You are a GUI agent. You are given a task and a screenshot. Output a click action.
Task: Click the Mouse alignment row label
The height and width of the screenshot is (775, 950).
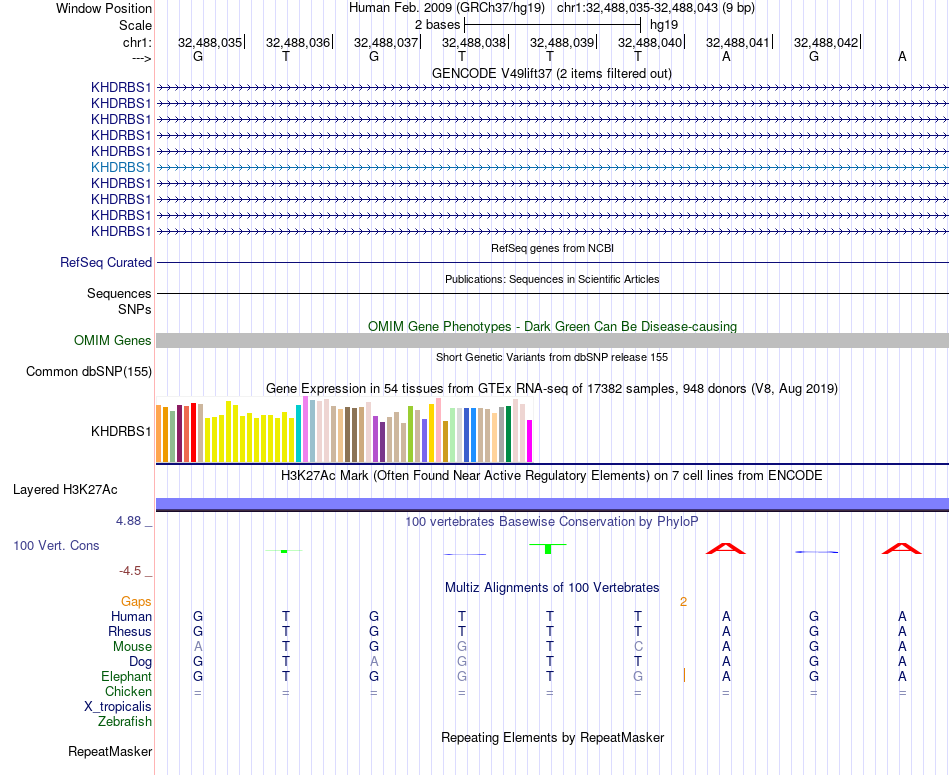(132, 647)
